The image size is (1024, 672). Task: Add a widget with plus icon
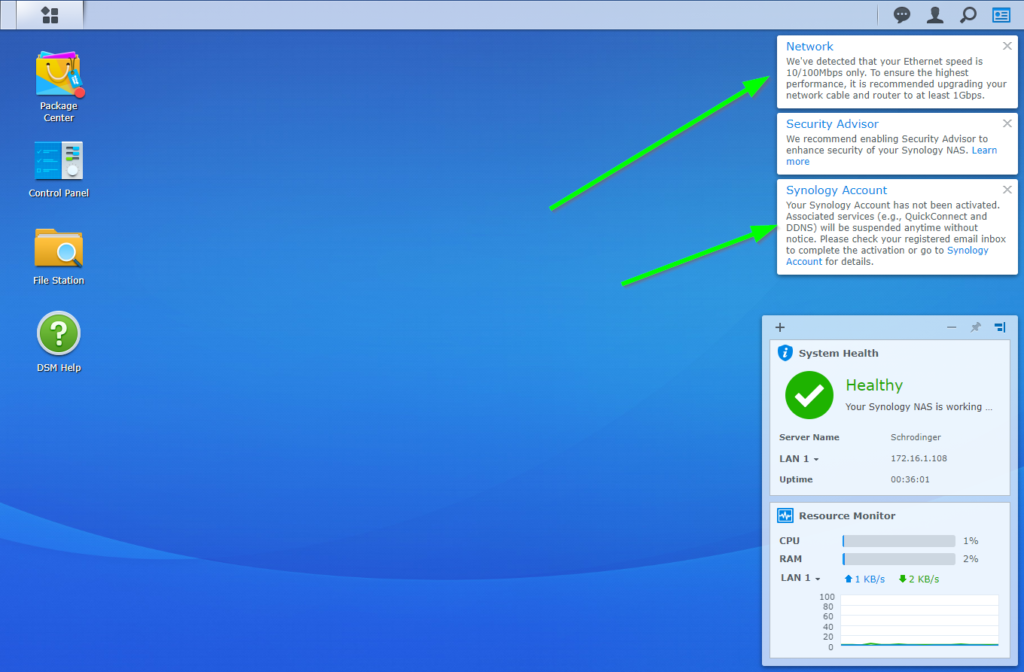(780, 327)
